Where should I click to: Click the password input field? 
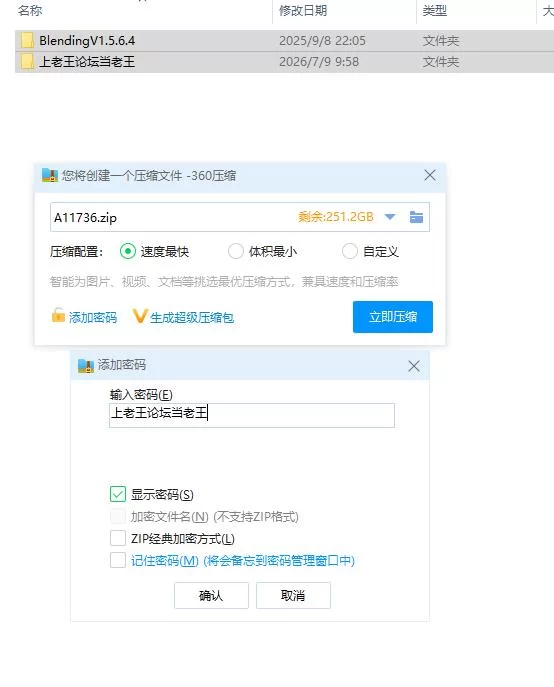coord(252,415)
